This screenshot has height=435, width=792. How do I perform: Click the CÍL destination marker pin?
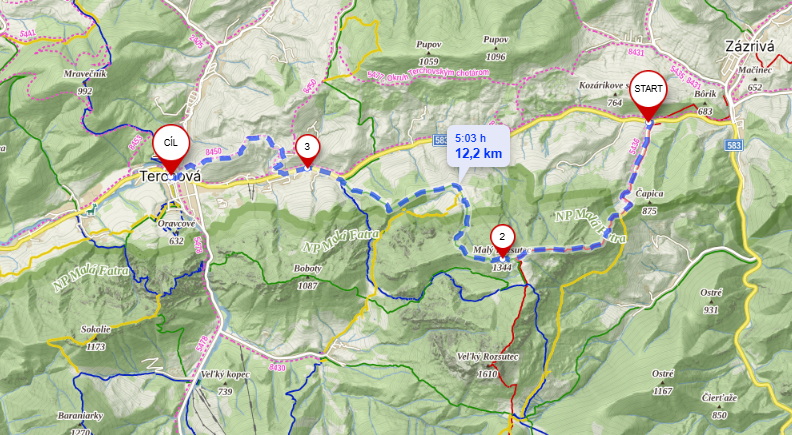[171, 148]
